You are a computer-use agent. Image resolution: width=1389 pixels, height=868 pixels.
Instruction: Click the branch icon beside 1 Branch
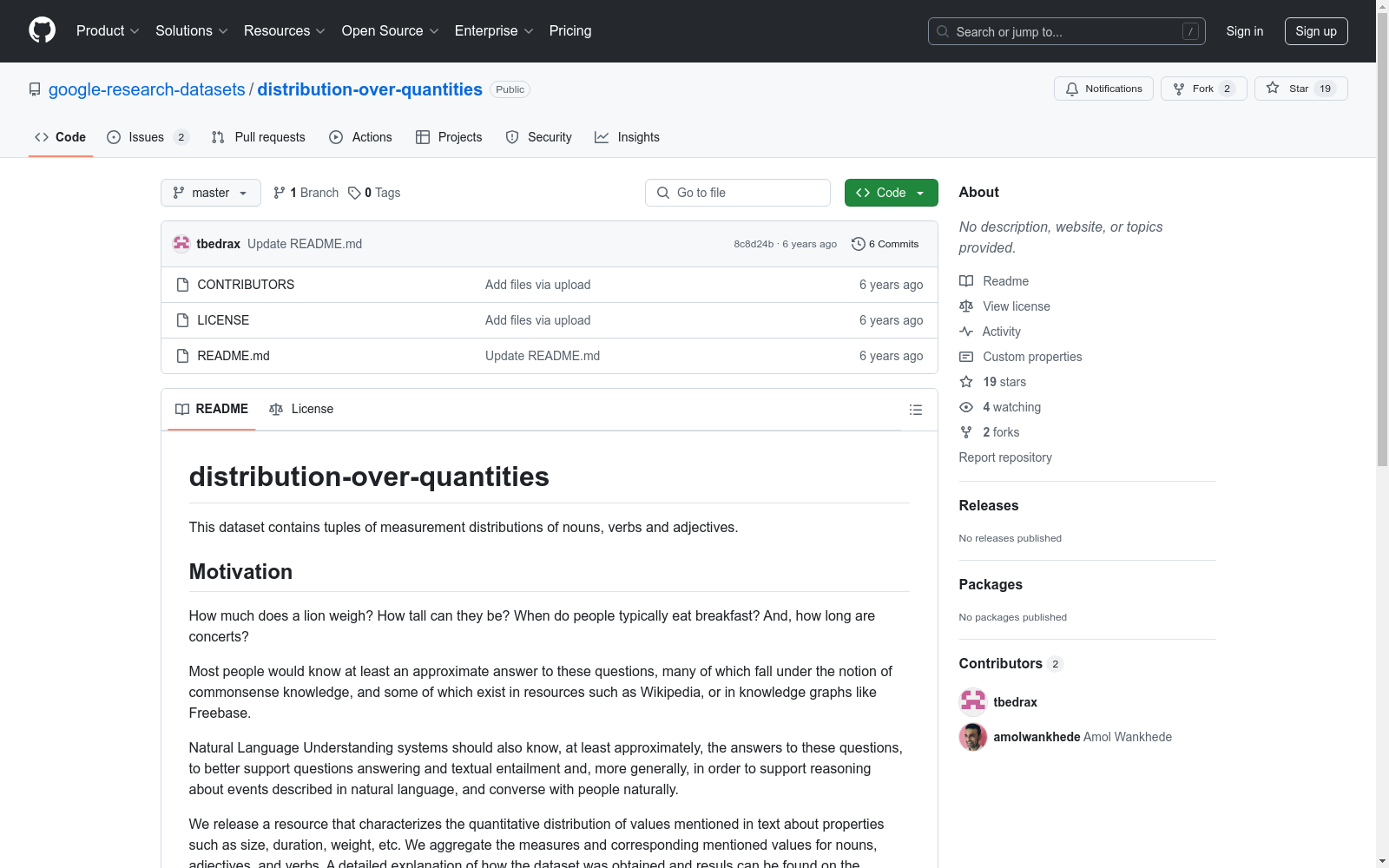[280, 193]
